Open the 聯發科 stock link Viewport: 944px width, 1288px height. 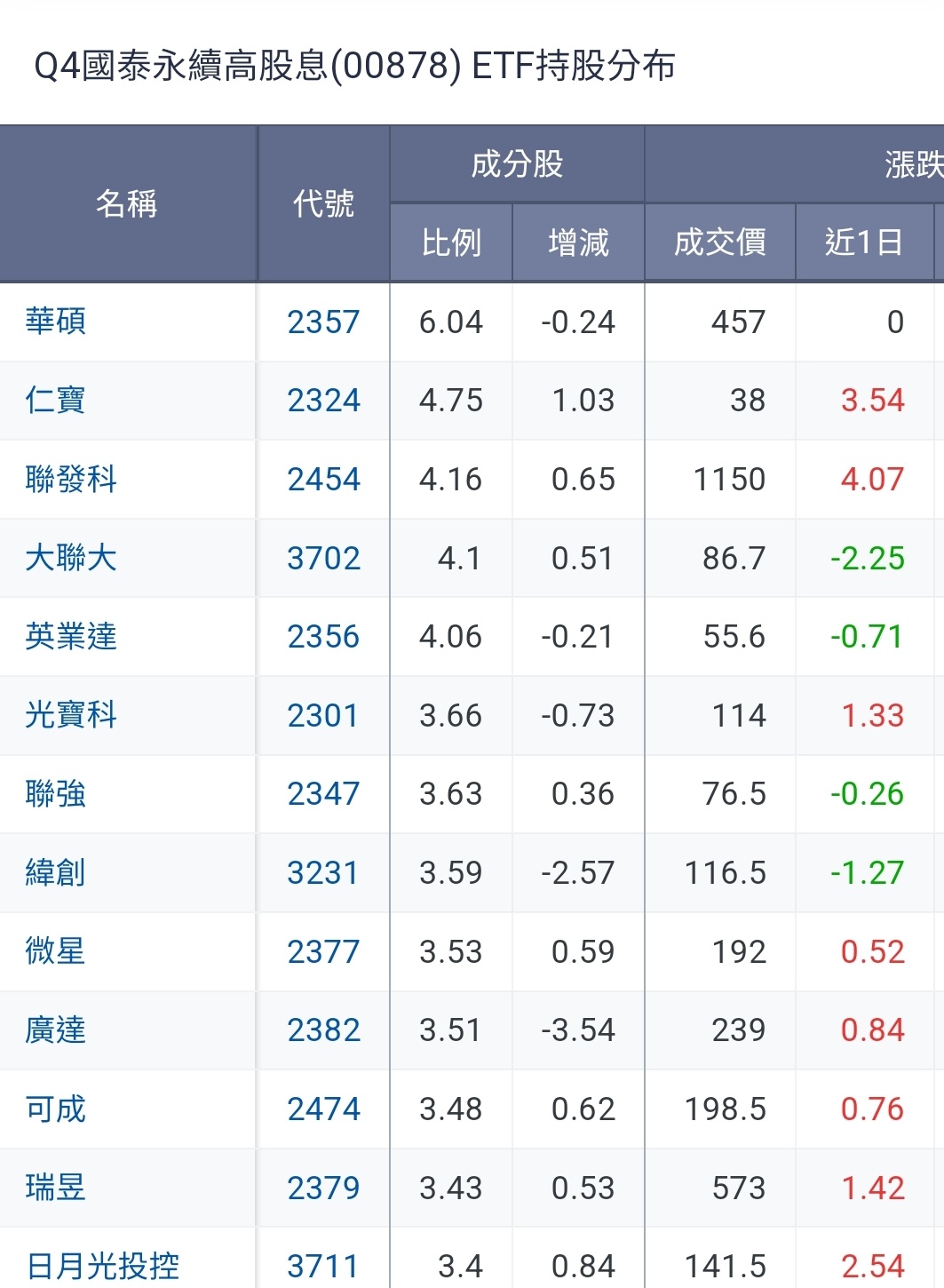(x=71, y=480)
